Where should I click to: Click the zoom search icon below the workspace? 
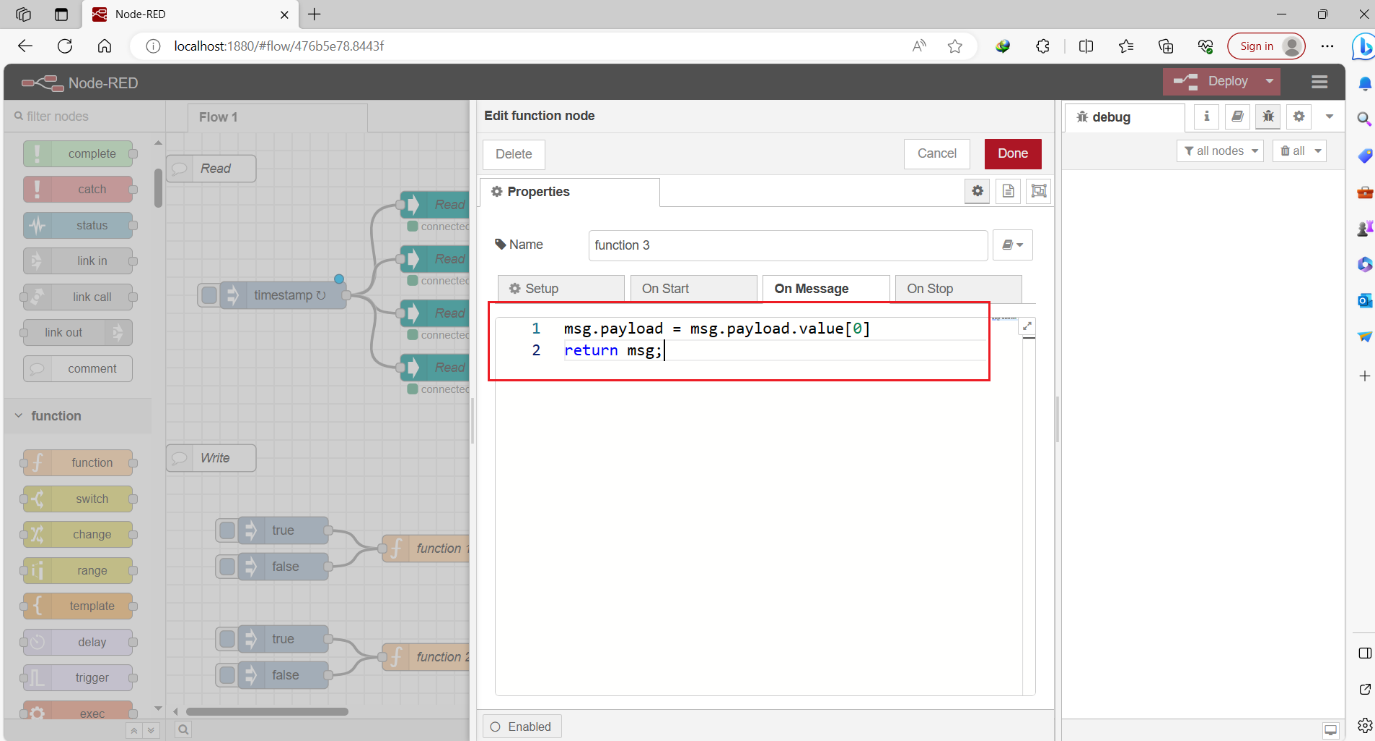point(183,730)
